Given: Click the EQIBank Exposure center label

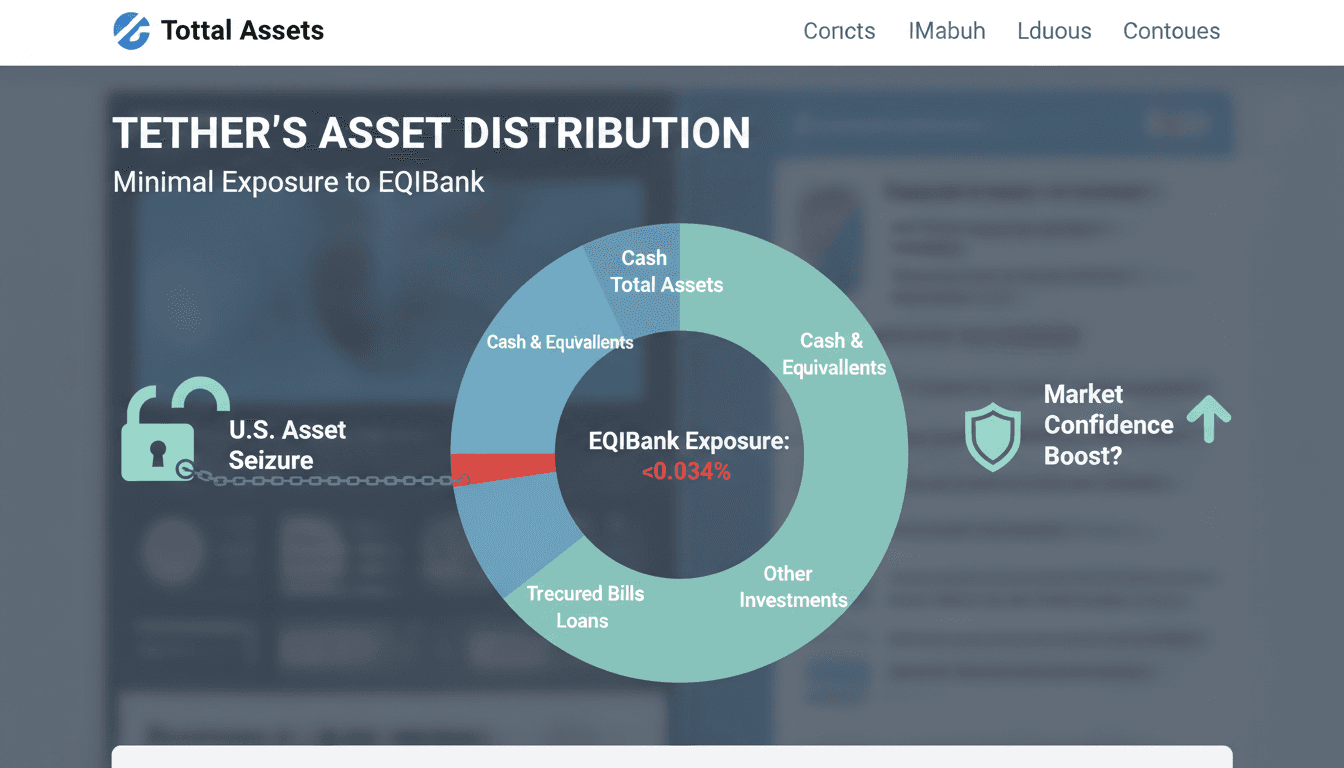Looking at the screenshot, I should point(688,441).
